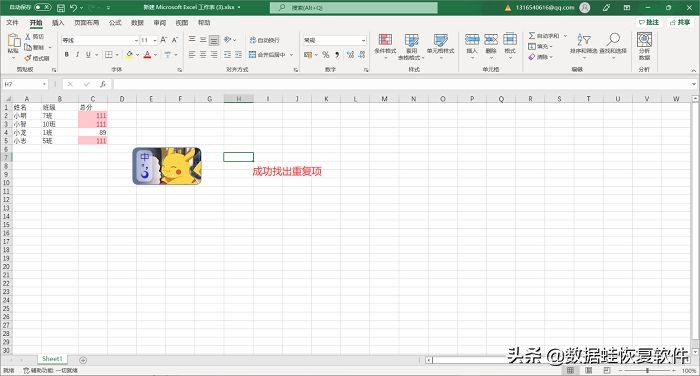Viewport: 700px width, 376px height.
Task: Open the 文件 (File) menu
Action: (12, 22)
